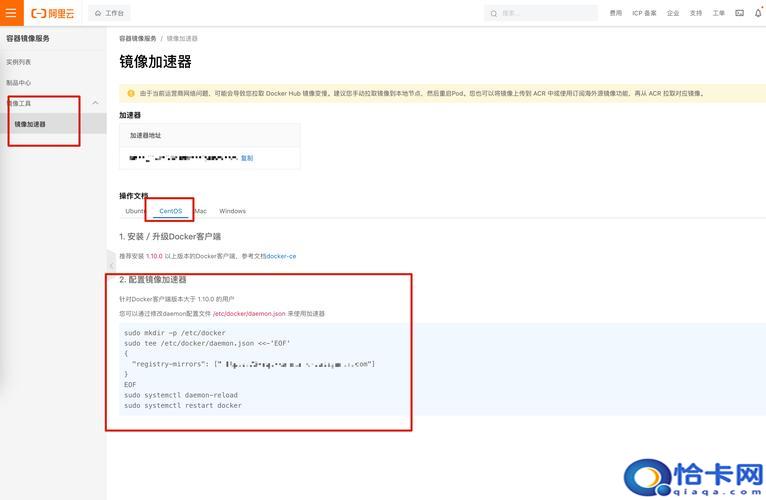Click the 容器镜像服务 breadcrumb link

(x=138, y=38)
